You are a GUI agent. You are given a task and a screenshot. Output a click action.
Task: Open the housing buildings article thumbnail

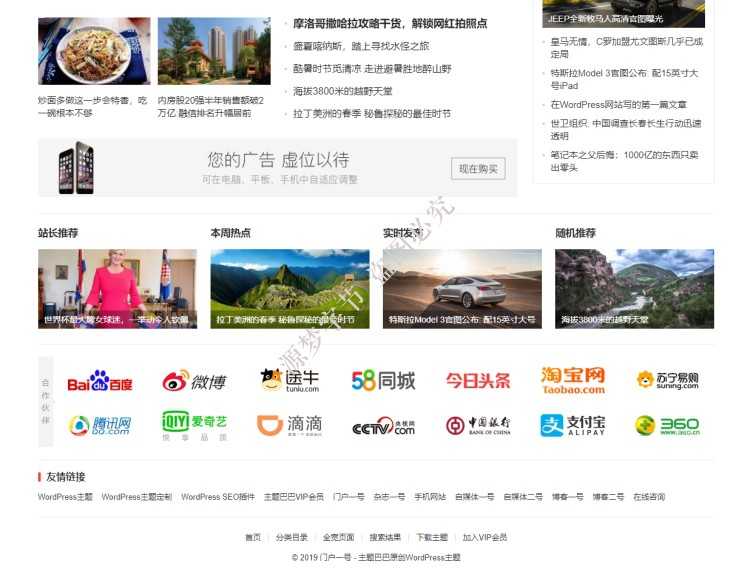(x=214, y=51)
